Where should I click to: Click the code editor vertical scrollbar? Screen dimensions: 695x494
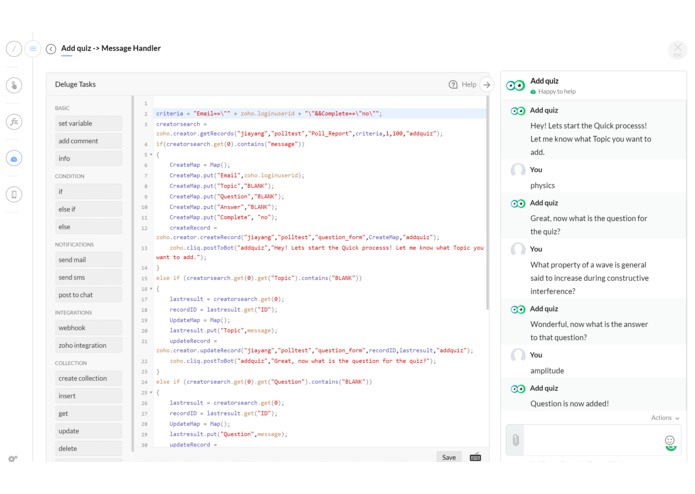tap(488, 204)
